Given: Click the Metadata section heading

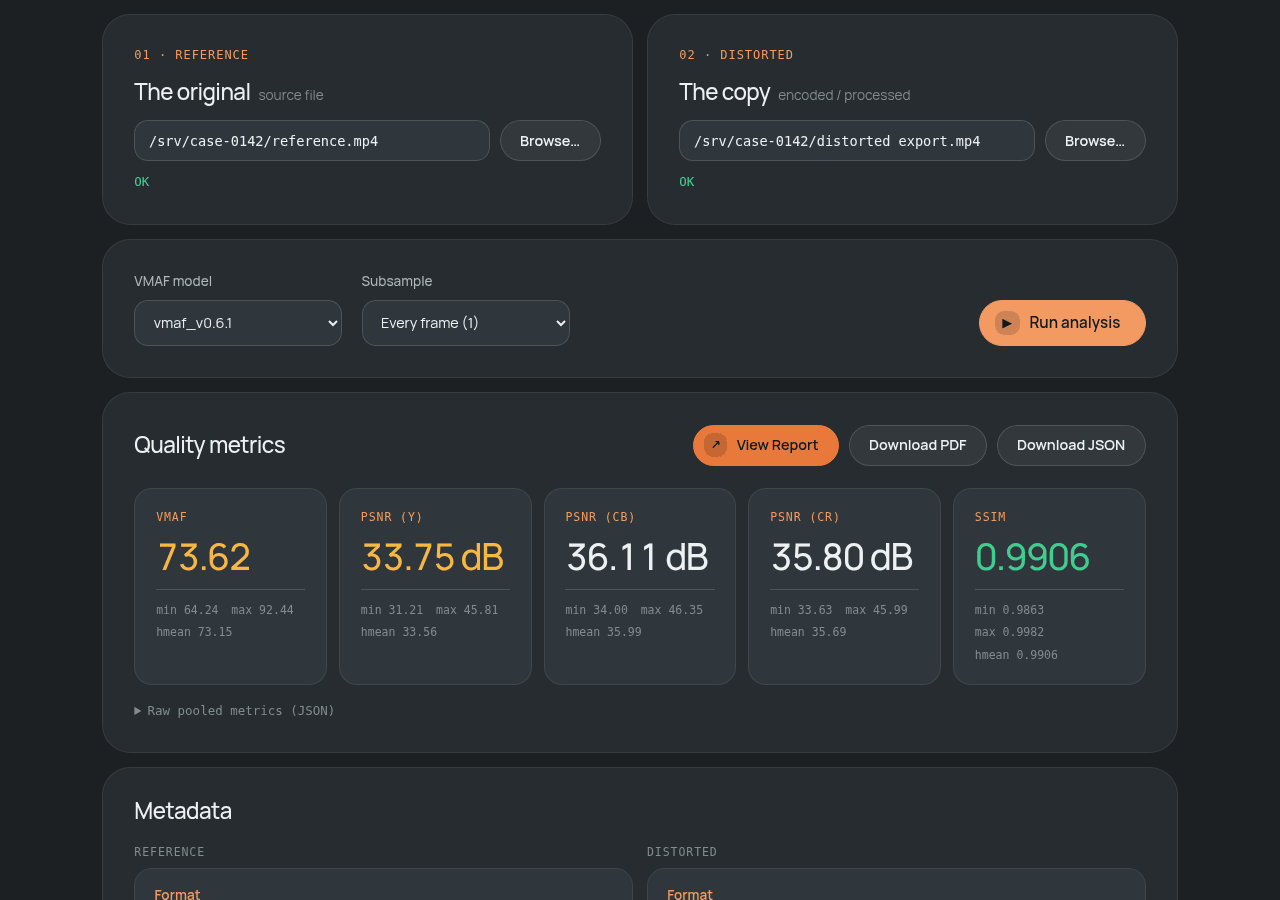Looking at the screenshot, I should (x=183, y=811).
